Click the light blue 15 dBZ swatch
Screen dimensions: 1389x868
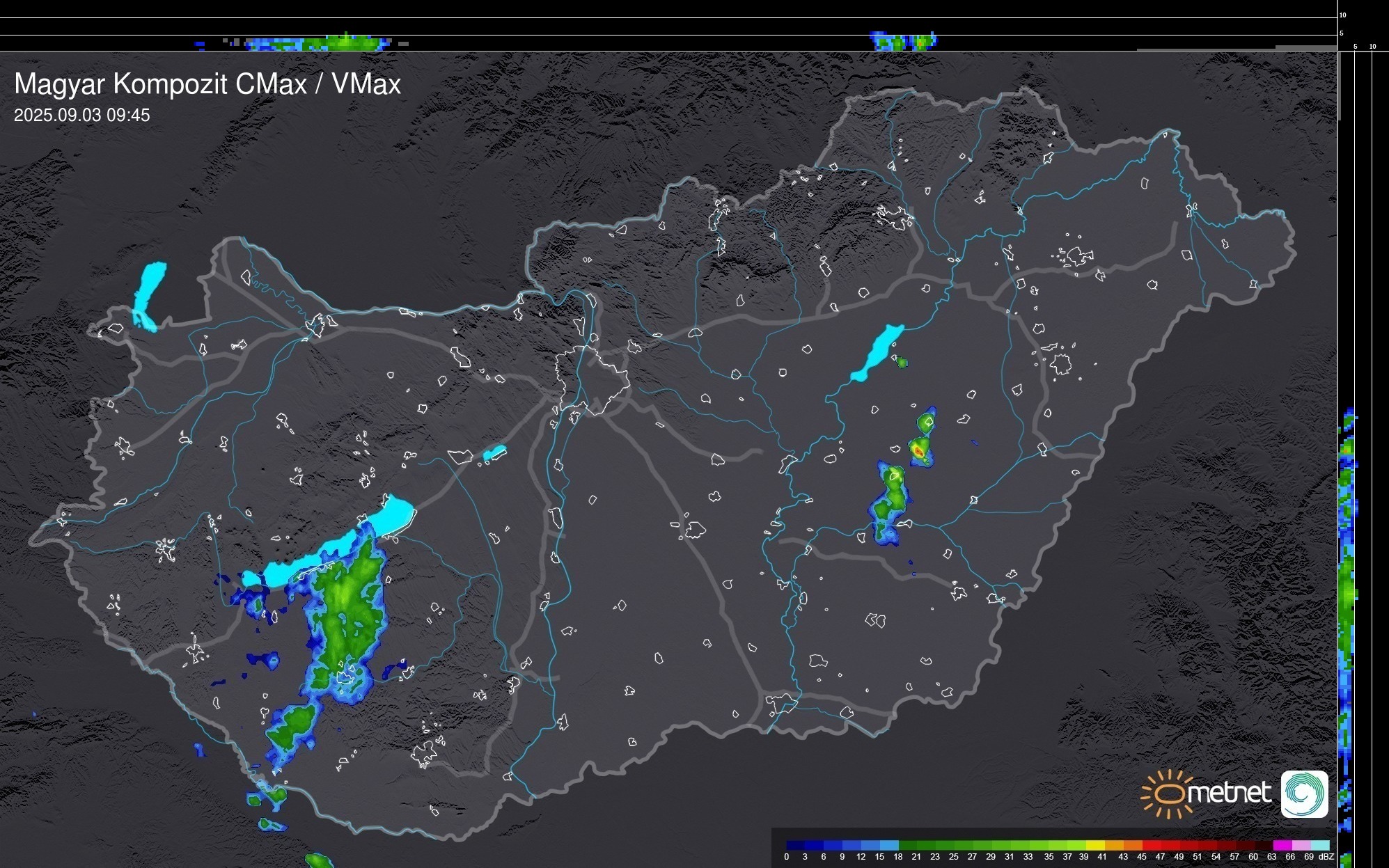point(889,845)
